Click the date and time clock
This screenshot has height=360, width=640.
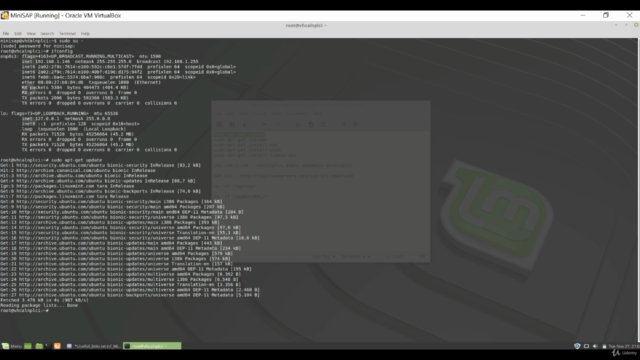point(624,346)
